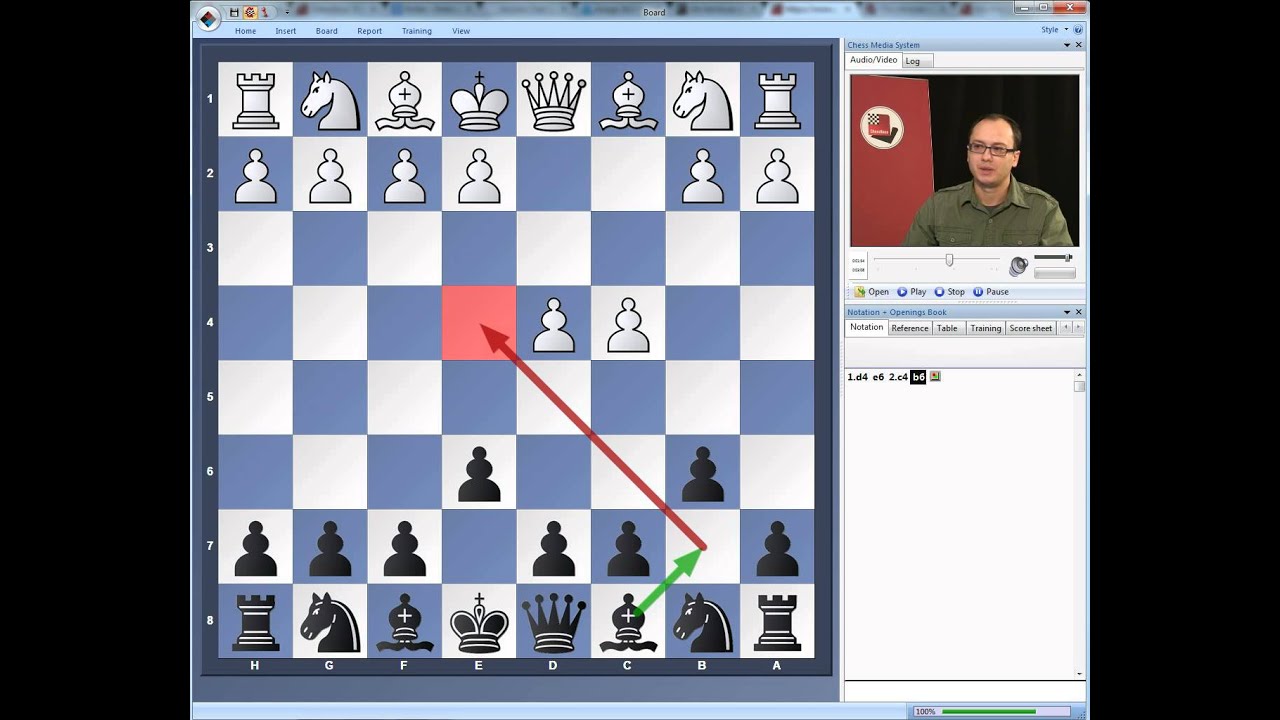The height and width of the screenshot is (720, 1280).
Task: Select the black pawn on e6
Action: pyautogui.click(x=479, y=472)
